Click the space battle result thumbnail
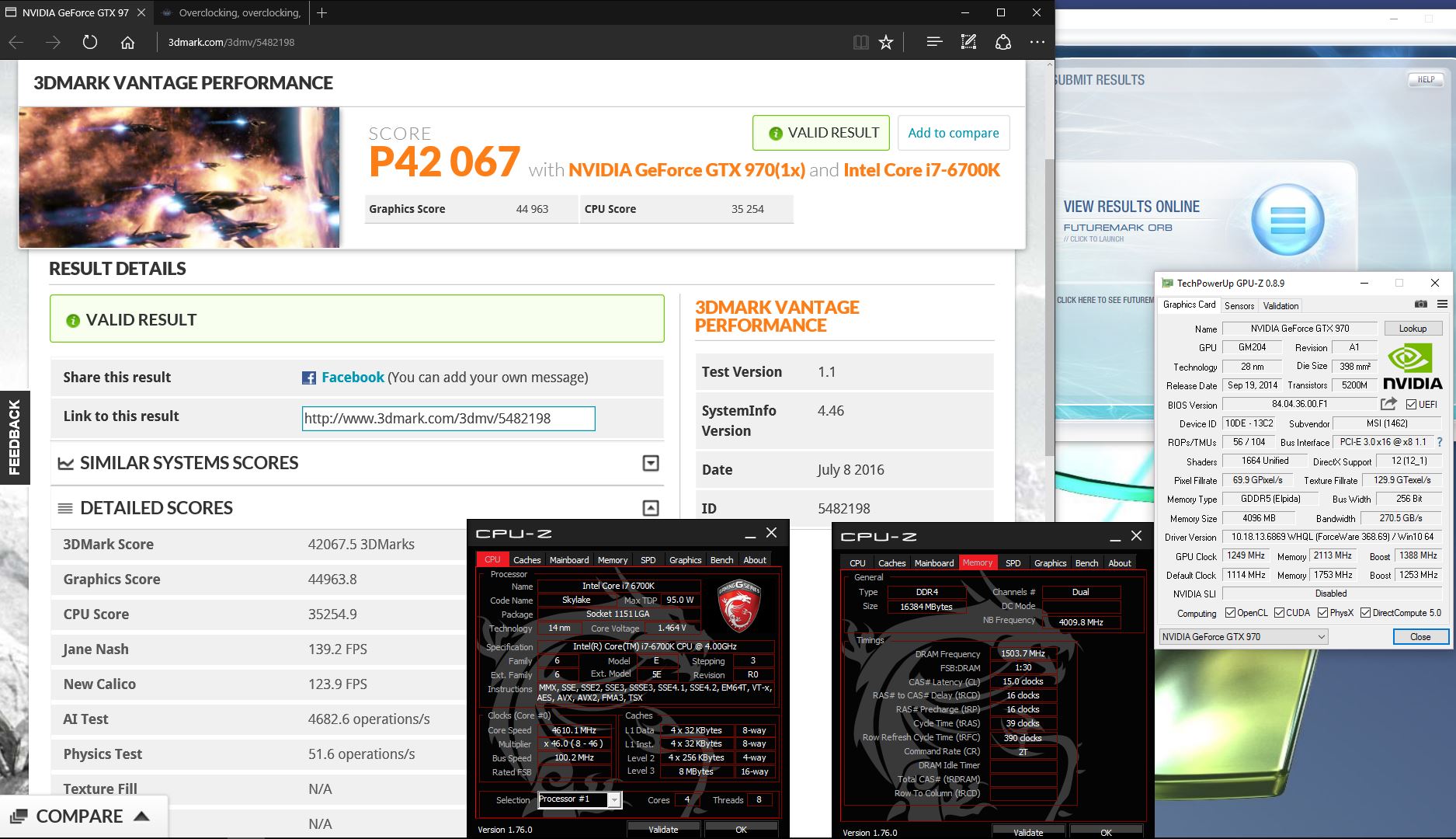Image resolution: width=1456 pixels, height=839 pixels. pos(179,178)
